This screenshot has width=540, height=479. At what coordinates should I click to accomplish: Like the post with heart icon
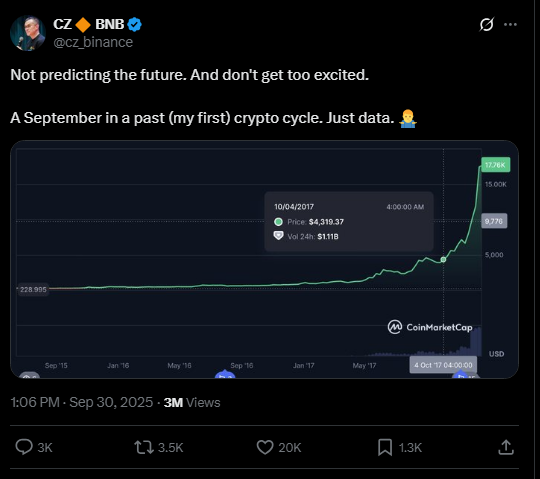[265, 447]
